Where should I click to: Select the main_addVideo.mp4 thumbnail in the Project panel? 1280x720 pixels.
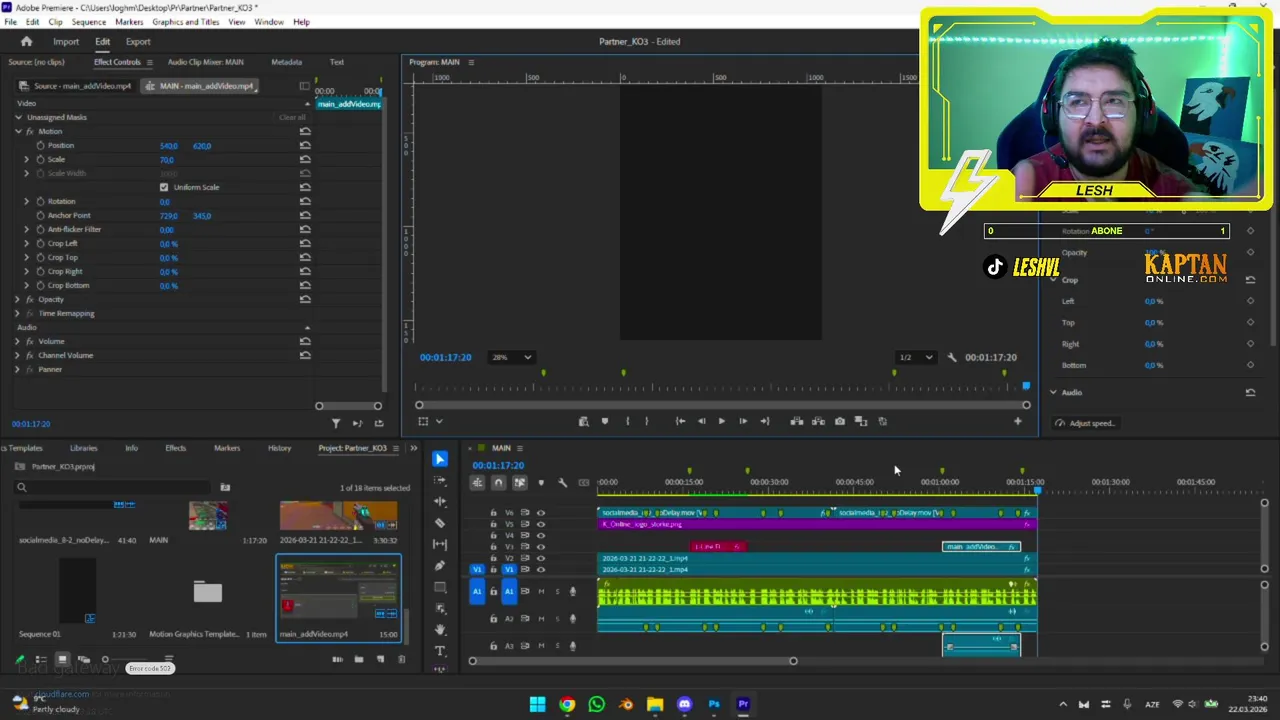pyautogui.click(x=339, y=592)
